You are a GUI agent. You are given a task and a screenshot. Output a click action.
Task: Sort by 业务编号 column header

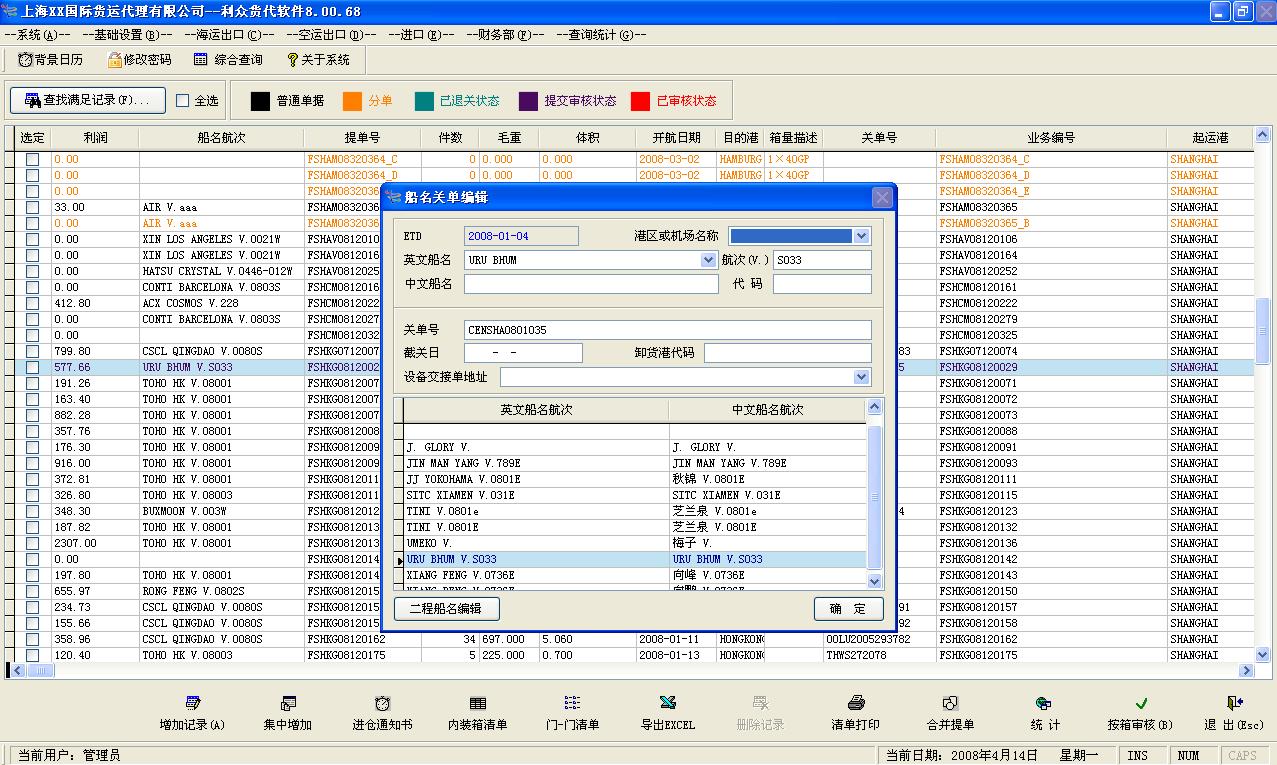[1050, 137]
